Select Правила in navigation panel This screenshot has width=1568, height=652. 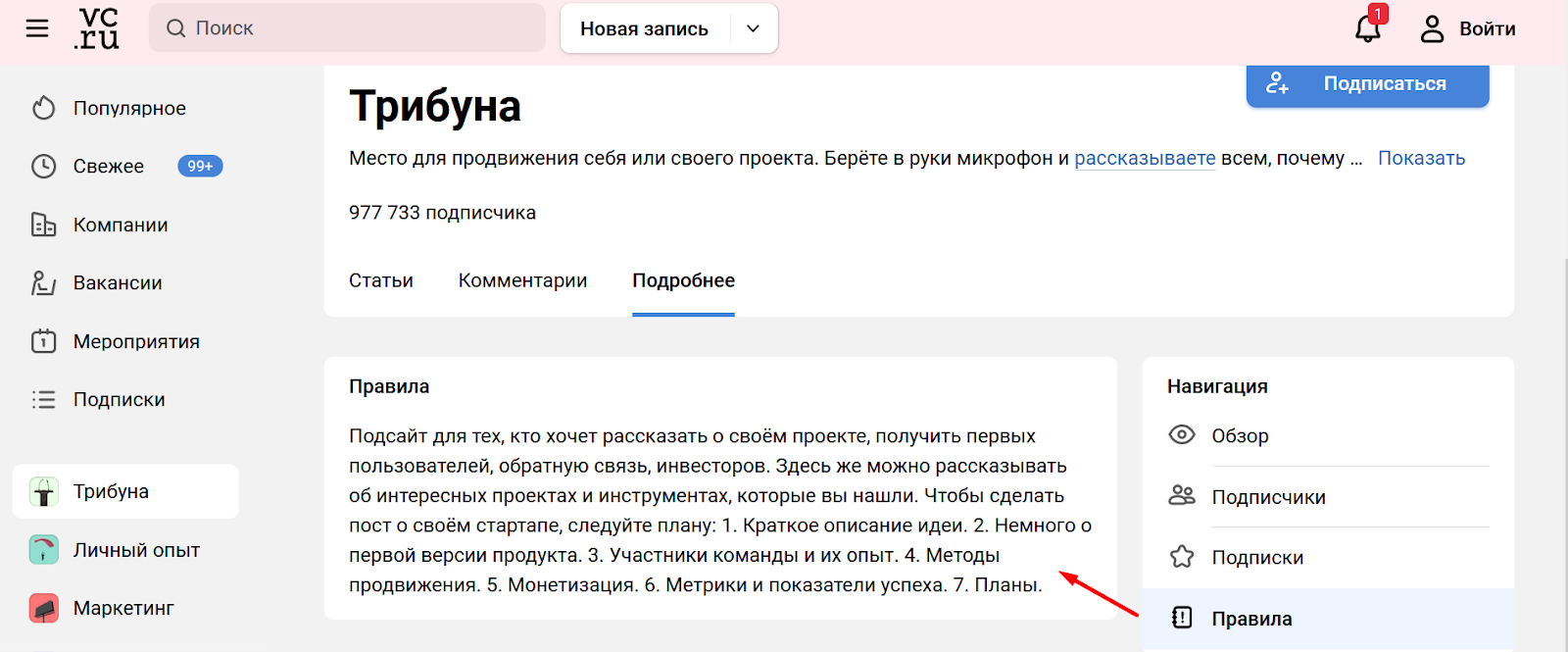[1329, 619]
